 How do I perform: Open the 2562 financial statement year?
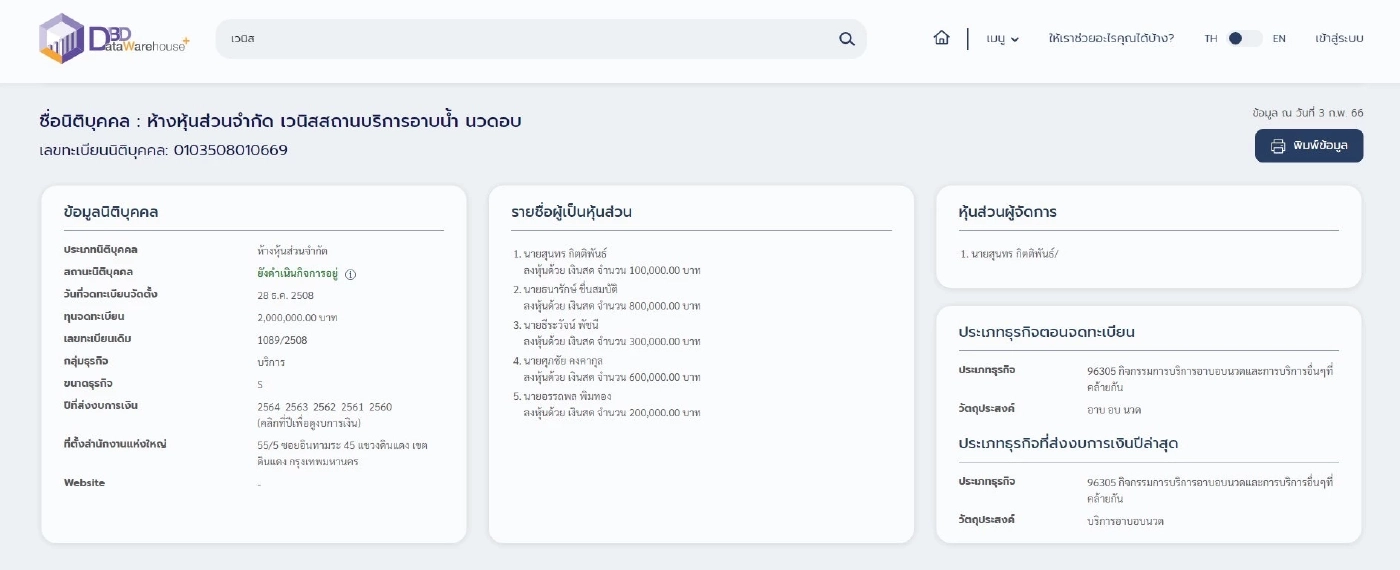325,406
